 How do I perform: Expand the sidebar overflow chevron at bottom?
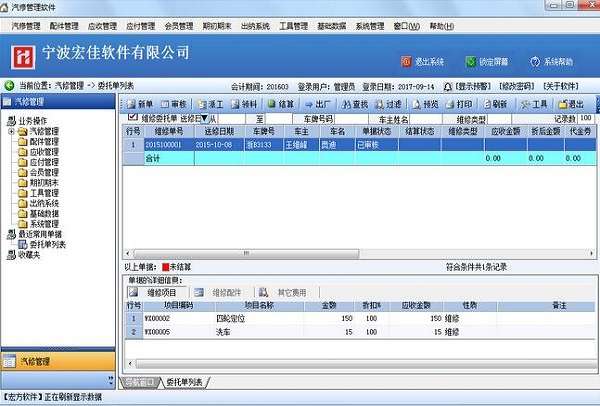coord(109,380)
